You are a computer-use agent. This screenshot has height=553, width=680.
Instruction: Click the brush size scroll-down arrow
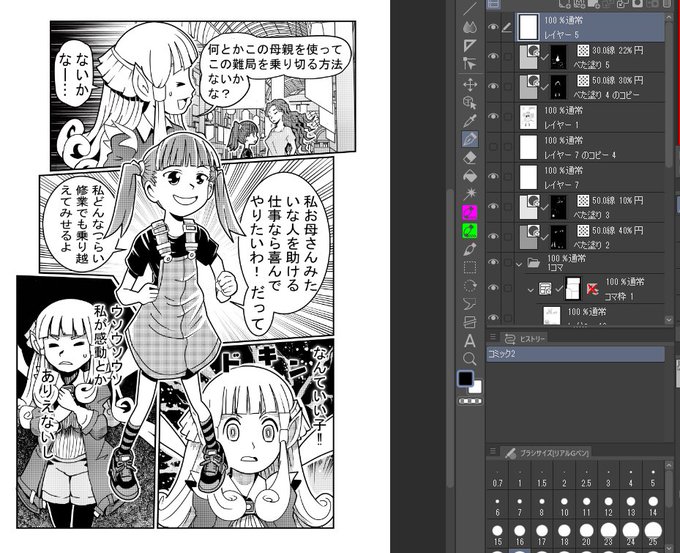coord(669,549)
